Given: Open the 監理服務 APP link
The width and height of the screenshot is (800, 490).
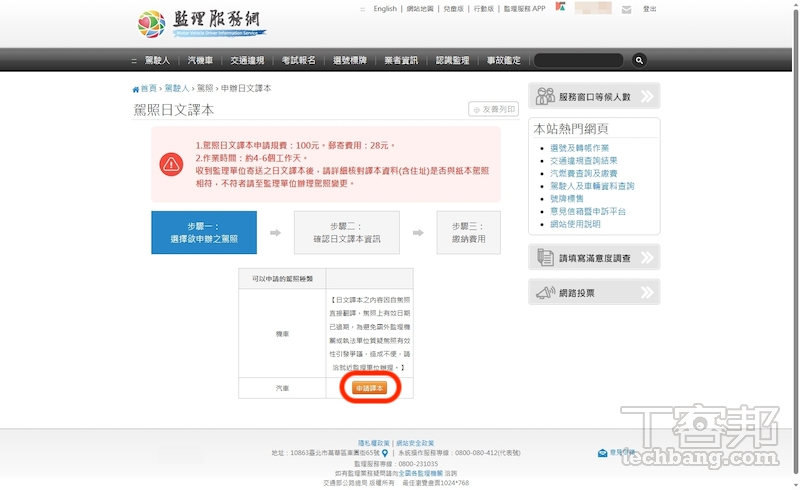Looking at the screenshot, I should (x=524, y=9).
